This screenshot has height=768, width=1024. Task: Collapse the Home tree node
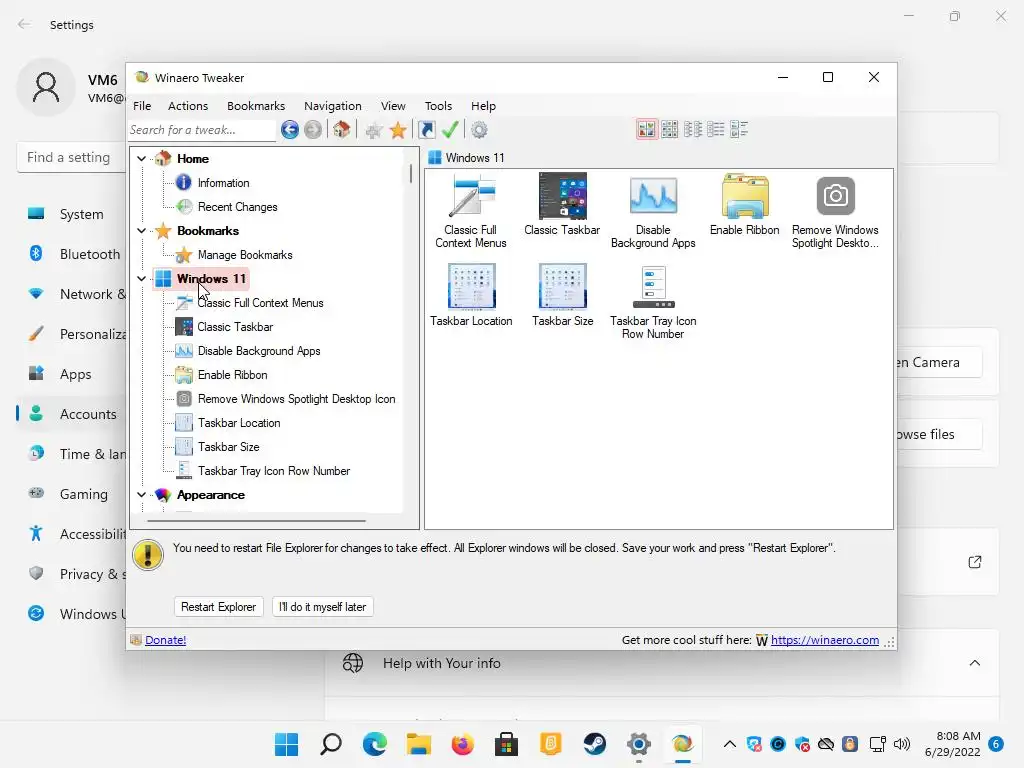pos(141,159)
